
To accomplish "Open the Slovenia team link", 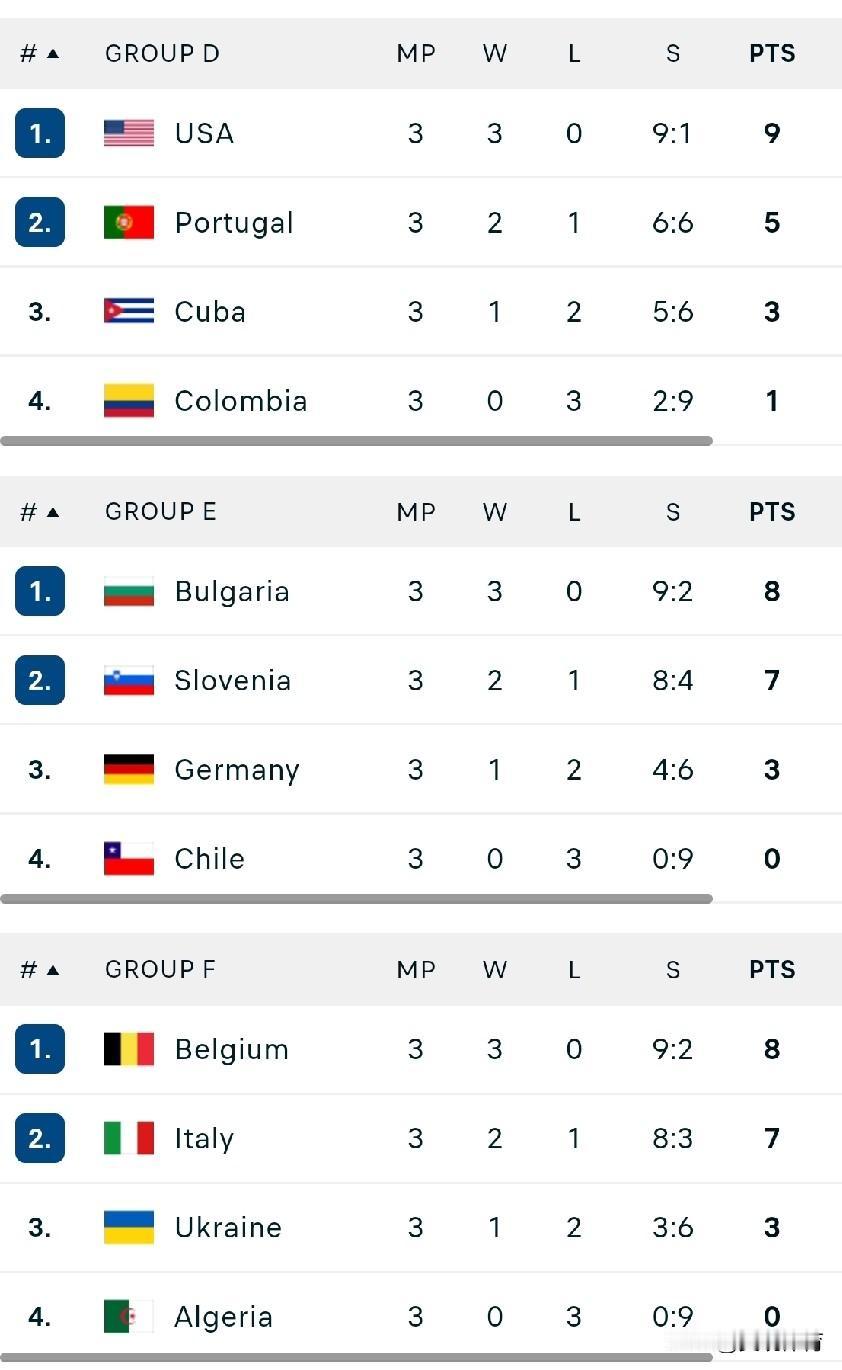I will [x=232, y=680].
